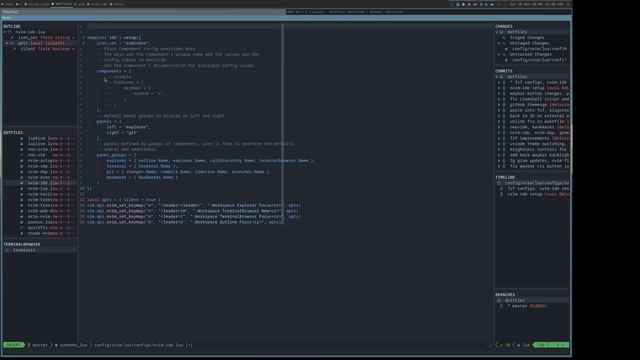640x360 pixels.
Task: Select the 'vscode theme switching' commit row
Action: point(533,144)
